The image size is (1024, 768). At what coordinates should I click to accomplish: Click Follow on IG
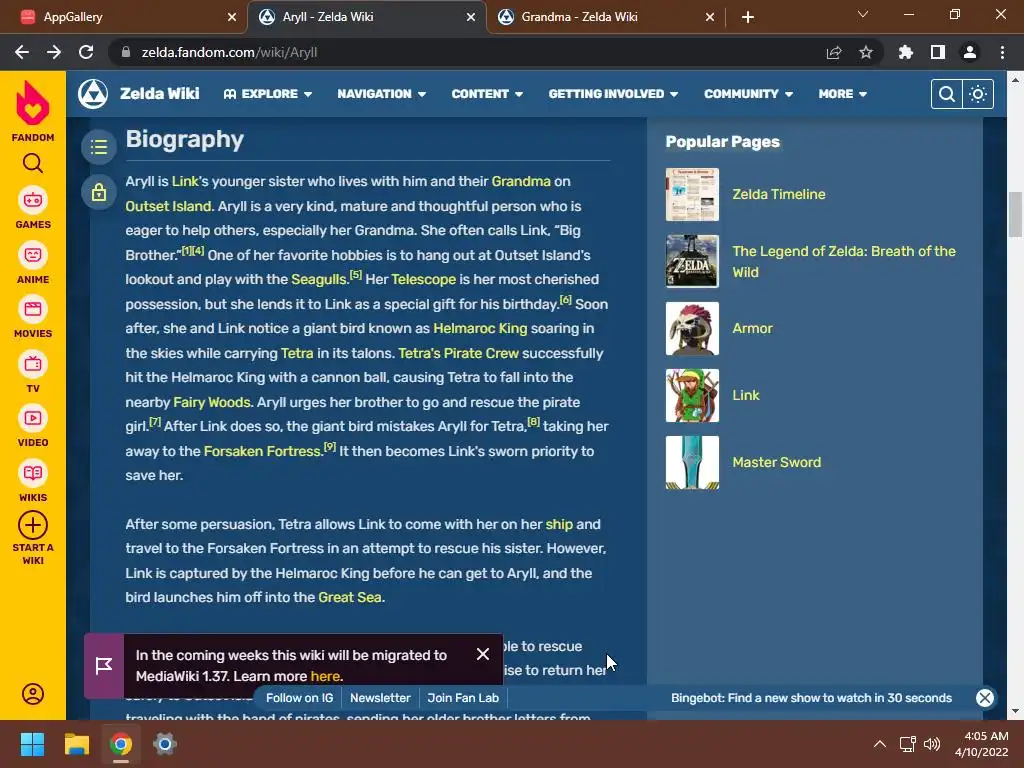pyautogui.click(x=299, y=697)
